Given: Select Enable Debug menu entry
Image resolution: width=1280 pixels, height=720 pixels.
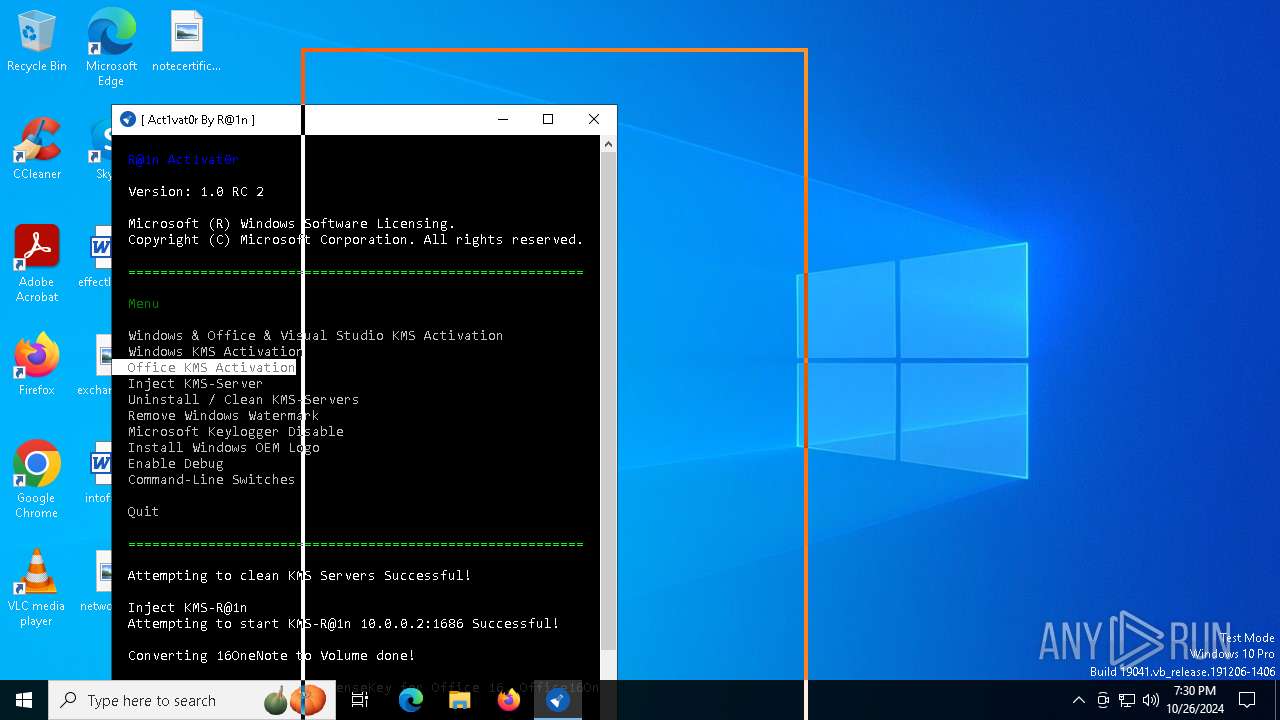Looking at the screenshot, I should (x=175, y=463).
